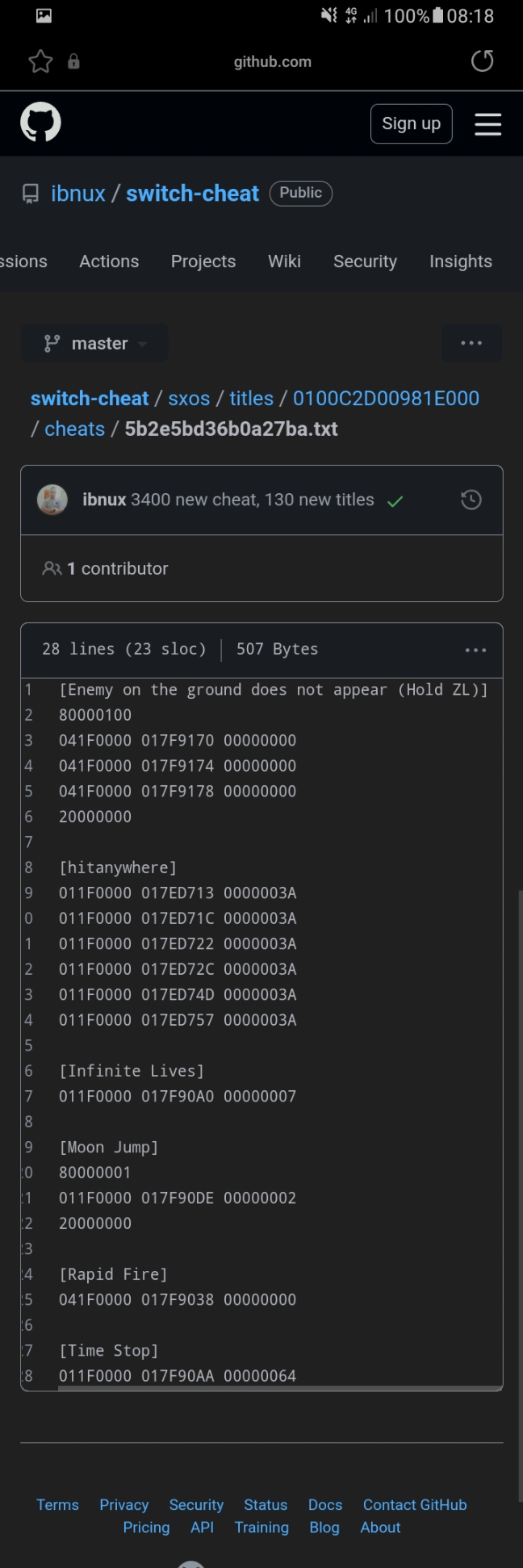The height and width of the screenshot is (1568, 523).
Task: Open the Privacy footer link
Action: pos(124,1505)
